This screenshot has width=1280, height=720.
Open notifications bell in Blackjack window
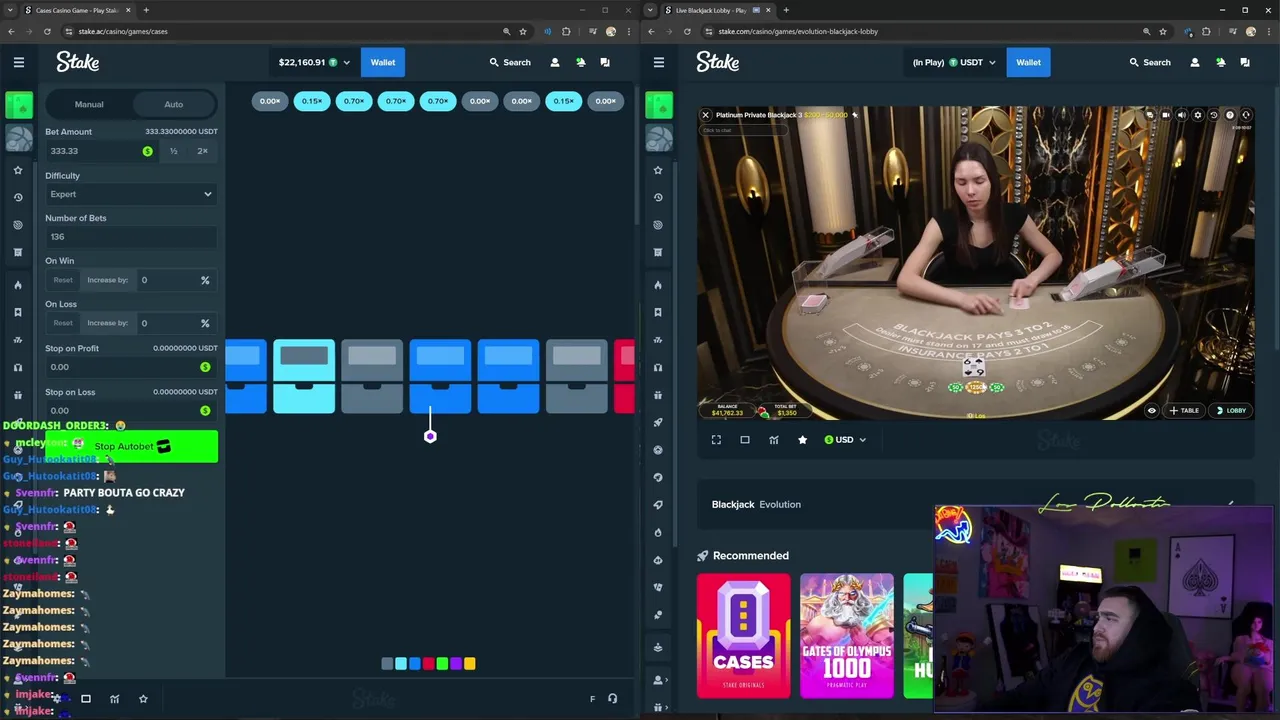tap(1220, 62)
